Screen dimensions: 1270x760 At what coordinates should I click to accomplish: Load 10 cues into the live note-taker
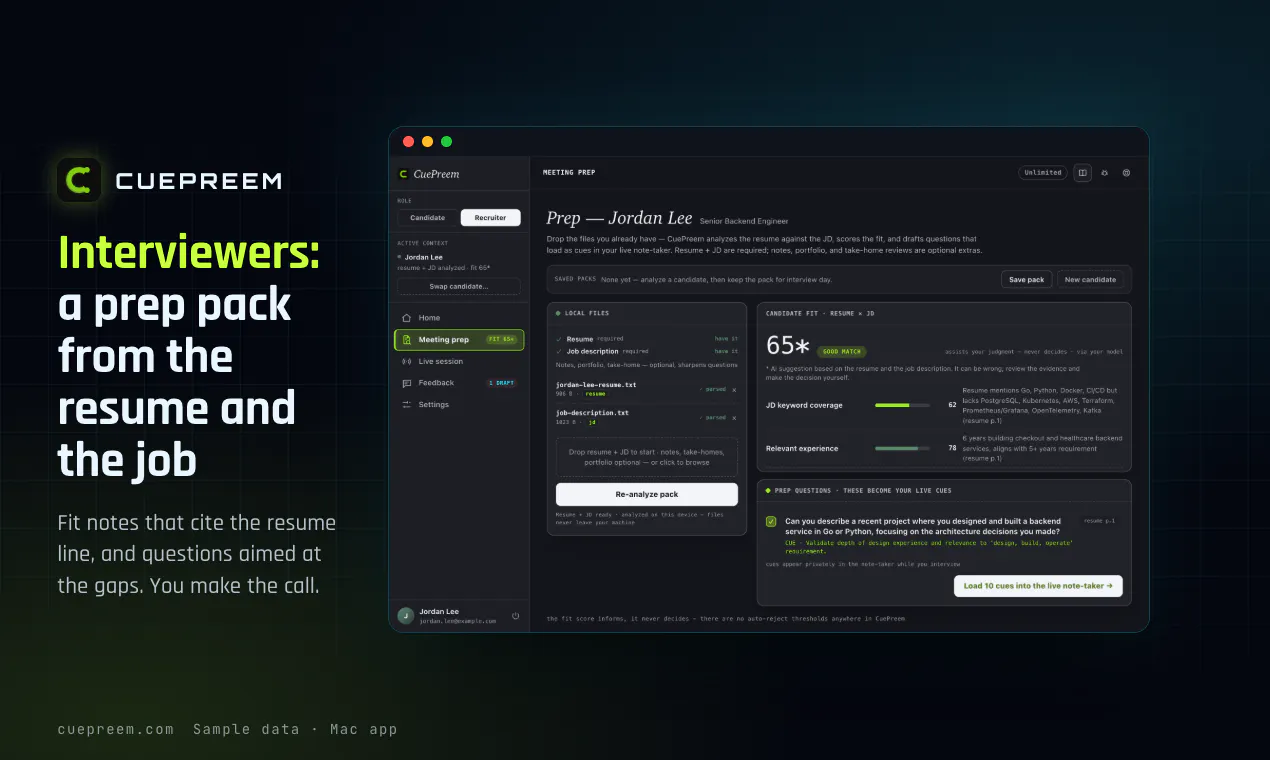pos(1038,586)
